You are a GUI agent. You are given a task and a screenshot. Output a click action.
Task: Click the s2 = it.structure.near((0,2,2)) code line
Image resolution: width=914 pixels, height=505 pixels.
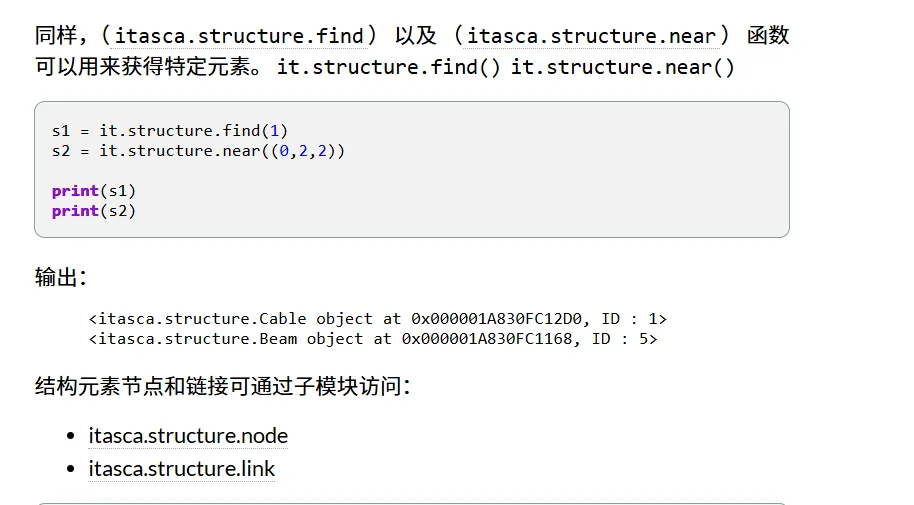click(x=198, y=151)
